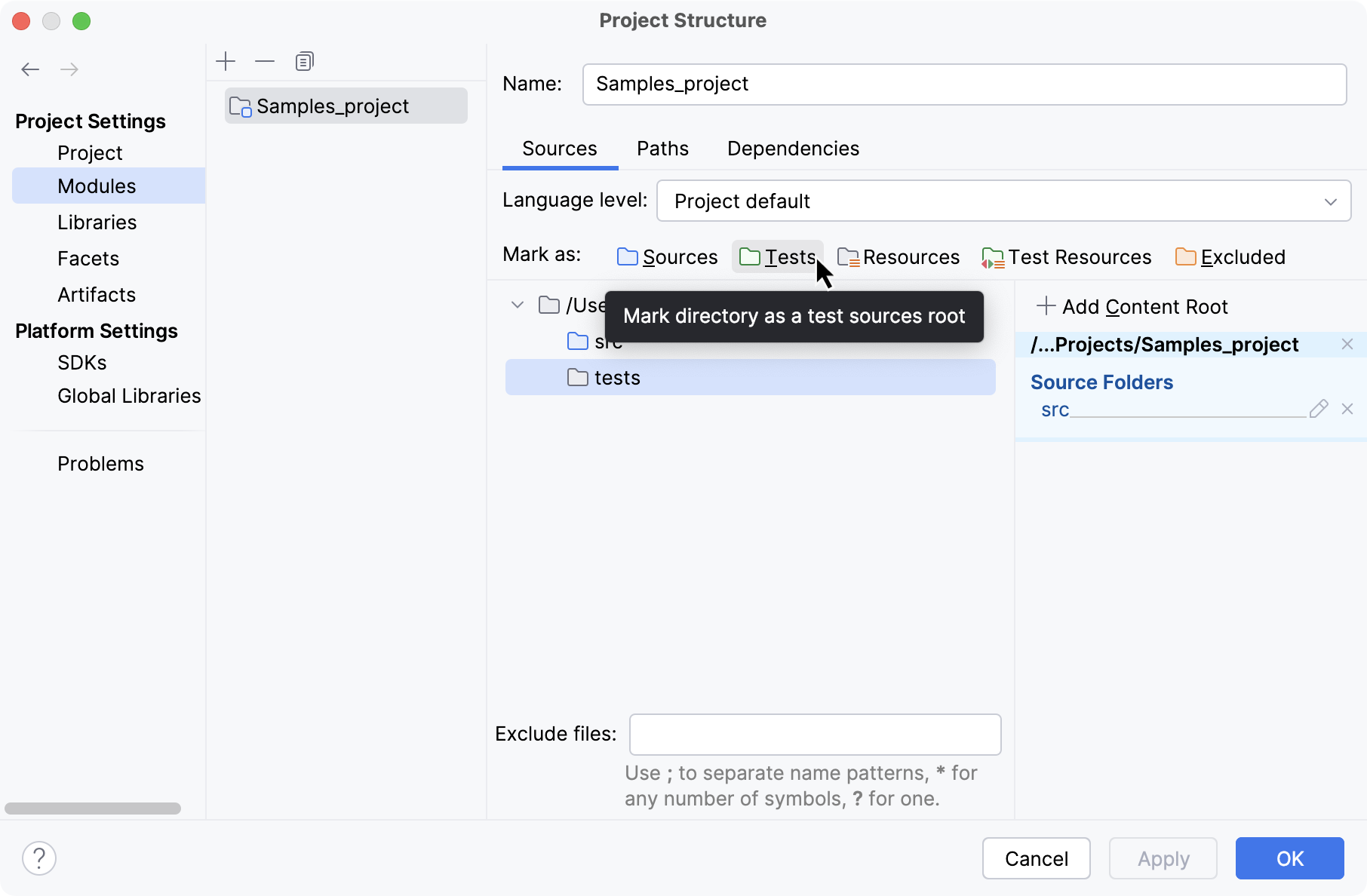Screen dimensions: 1367x896
Task: Add Content Root to the module
Action: [x=1132, y=306]
